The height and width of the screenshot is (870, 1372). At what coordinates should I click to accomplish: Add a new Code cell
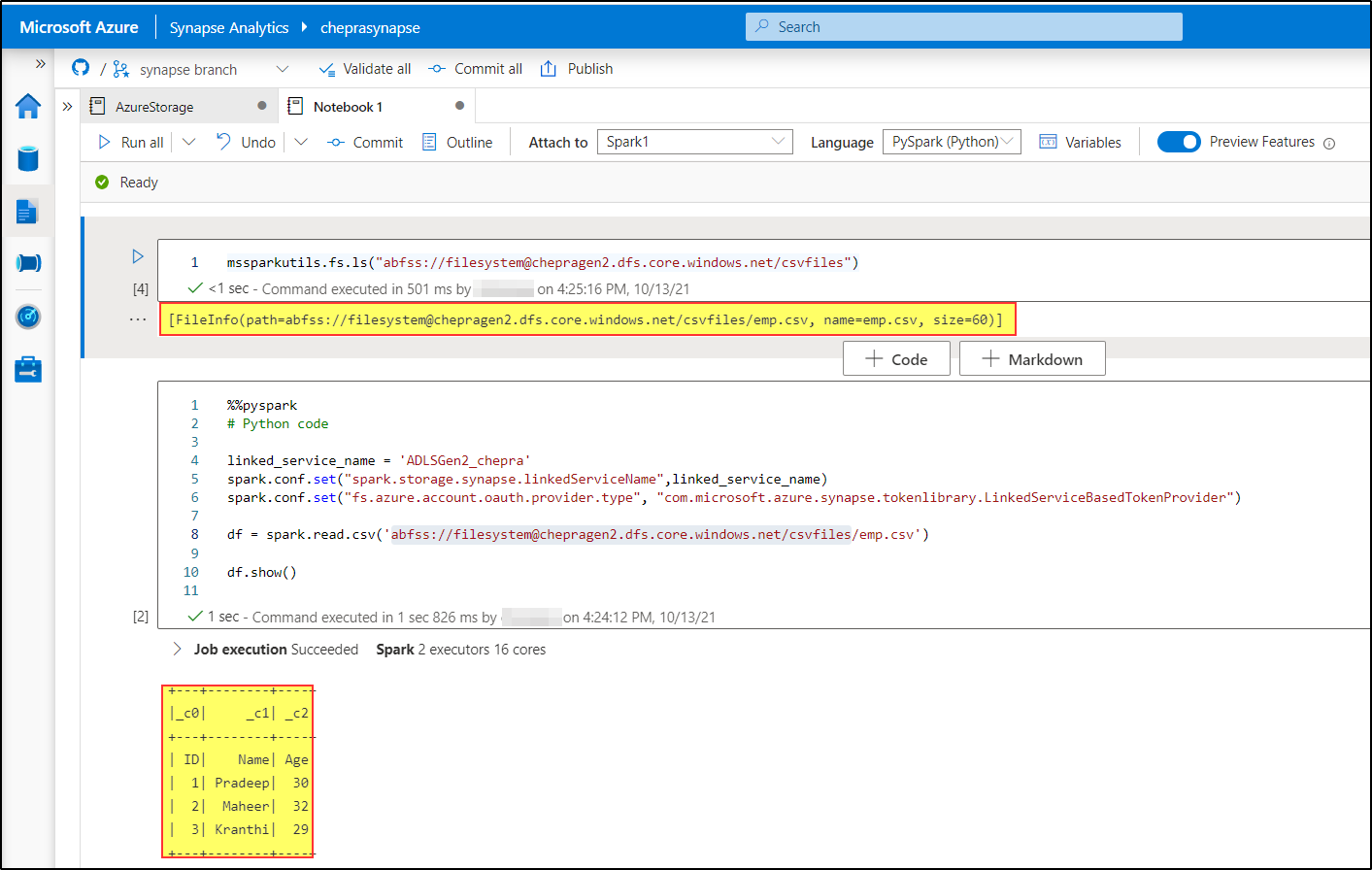click(896, 358)
